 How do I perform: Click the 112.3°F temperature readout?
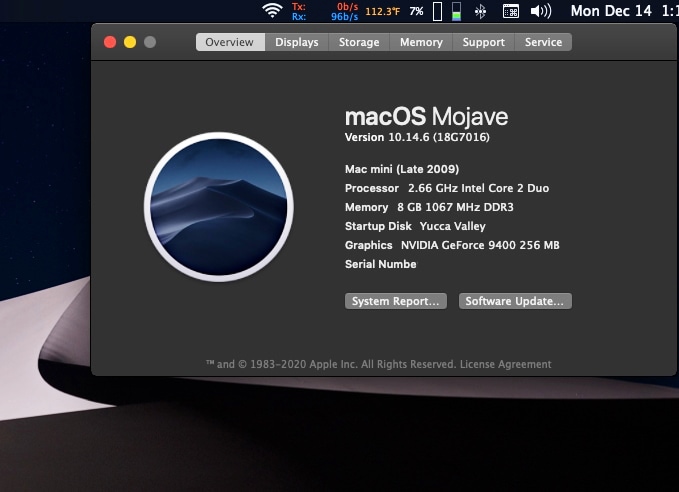pos(383,11)
